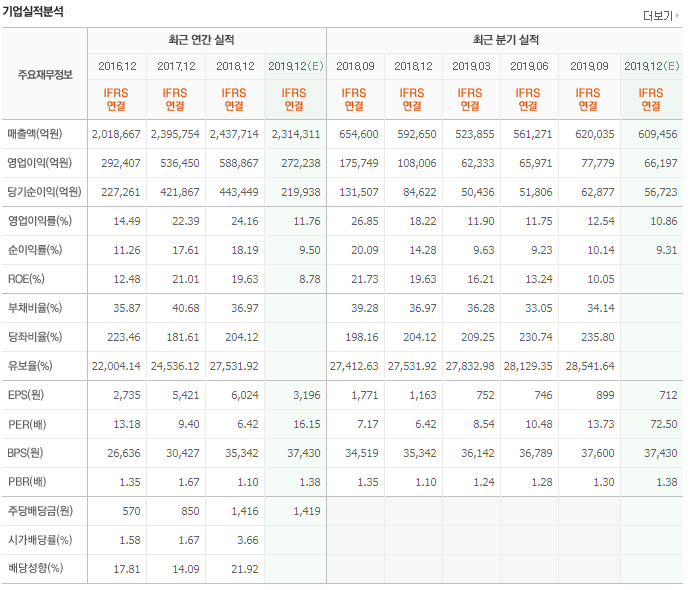Select the 당좌비율(%) row label
Image resolution: width=694 pixels, height=590 pixels.
[35, 337]
